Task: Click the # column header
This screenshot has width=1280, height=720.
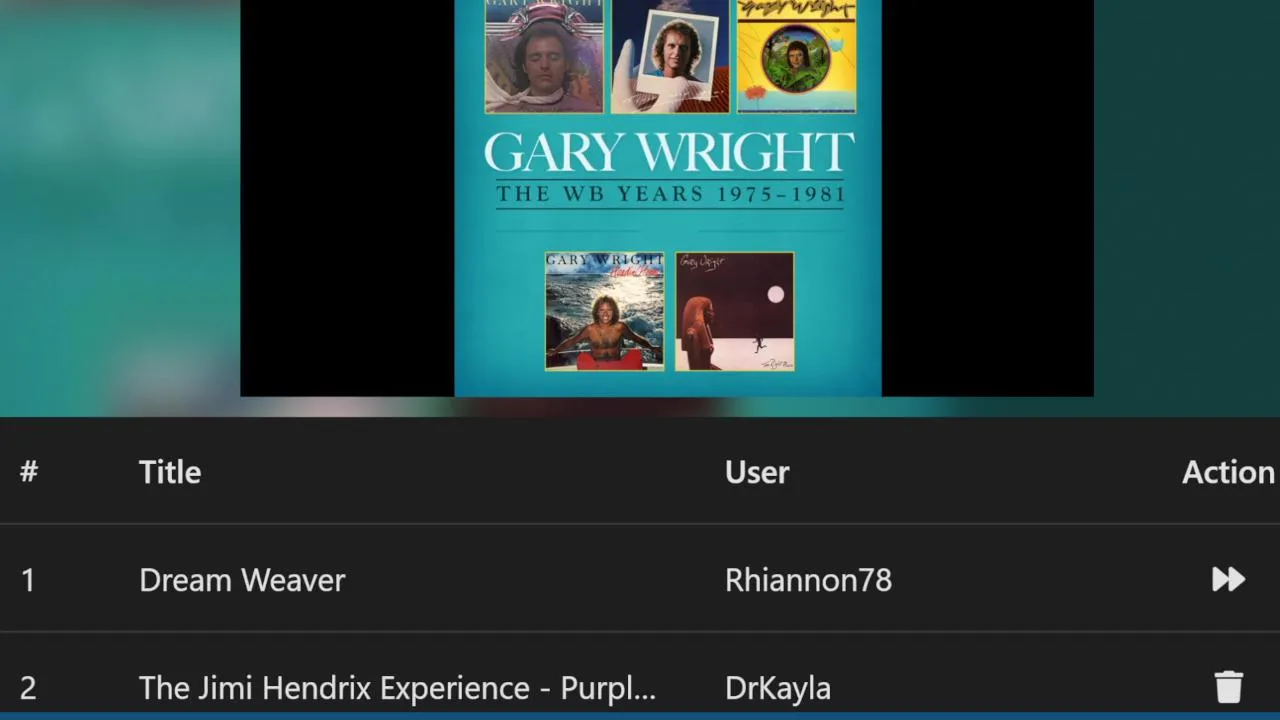Action: click(29, 472)
